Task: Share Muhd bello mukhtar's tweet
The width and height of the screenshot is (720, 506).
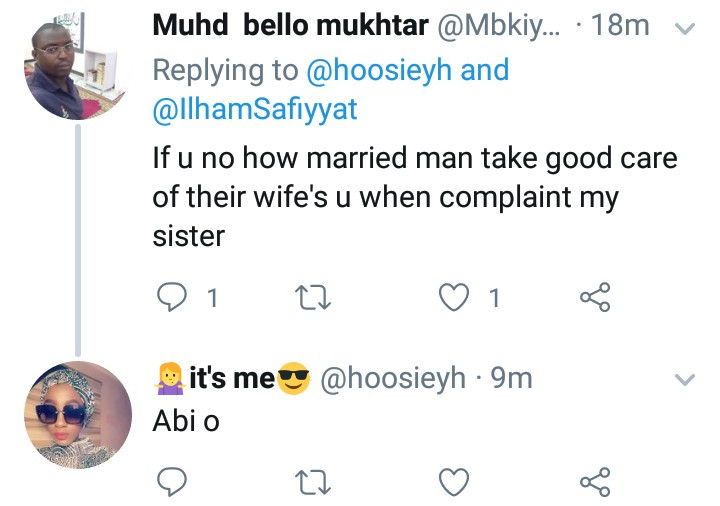Action: 596,297
